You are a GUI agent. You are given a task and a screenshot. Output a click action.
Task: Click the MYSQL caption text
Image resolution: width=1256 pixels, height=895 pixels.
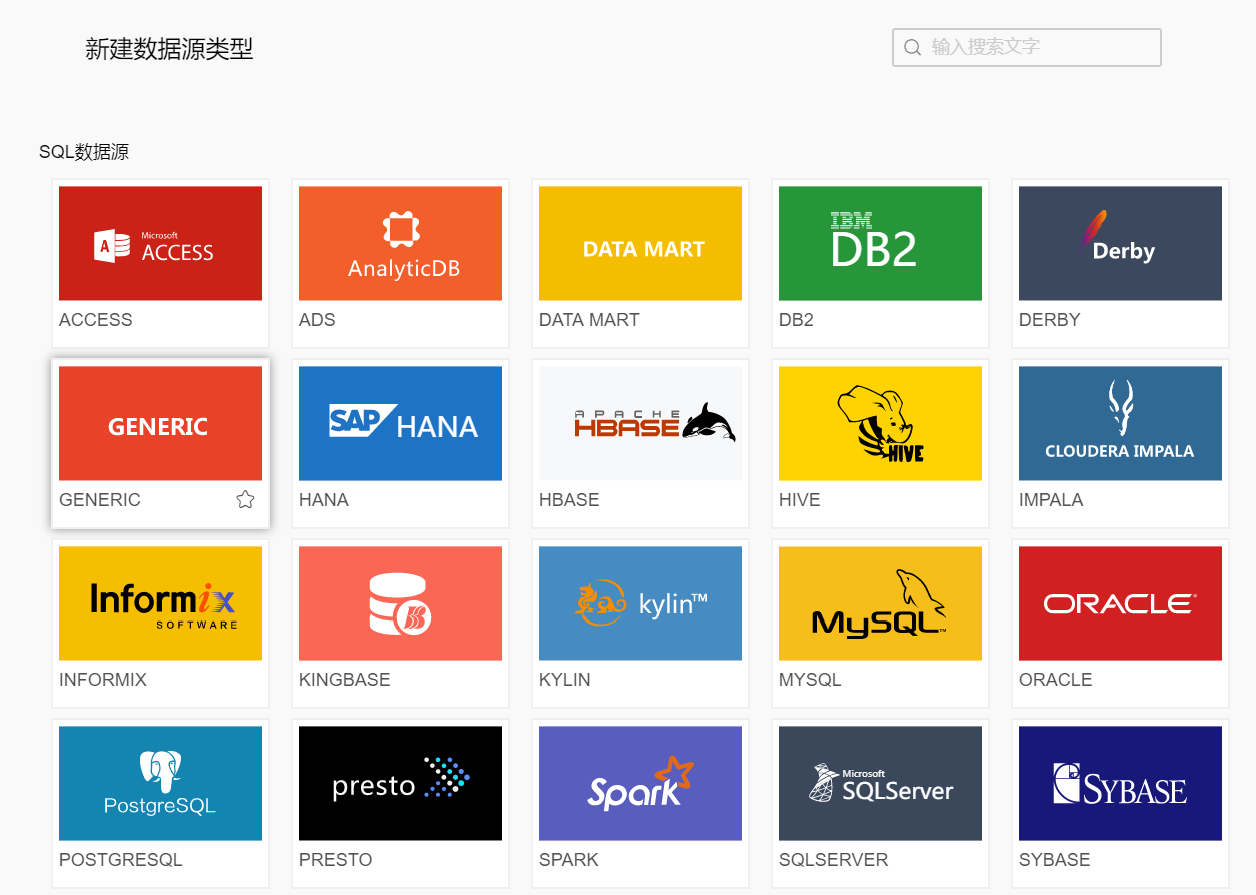[810, 680]
